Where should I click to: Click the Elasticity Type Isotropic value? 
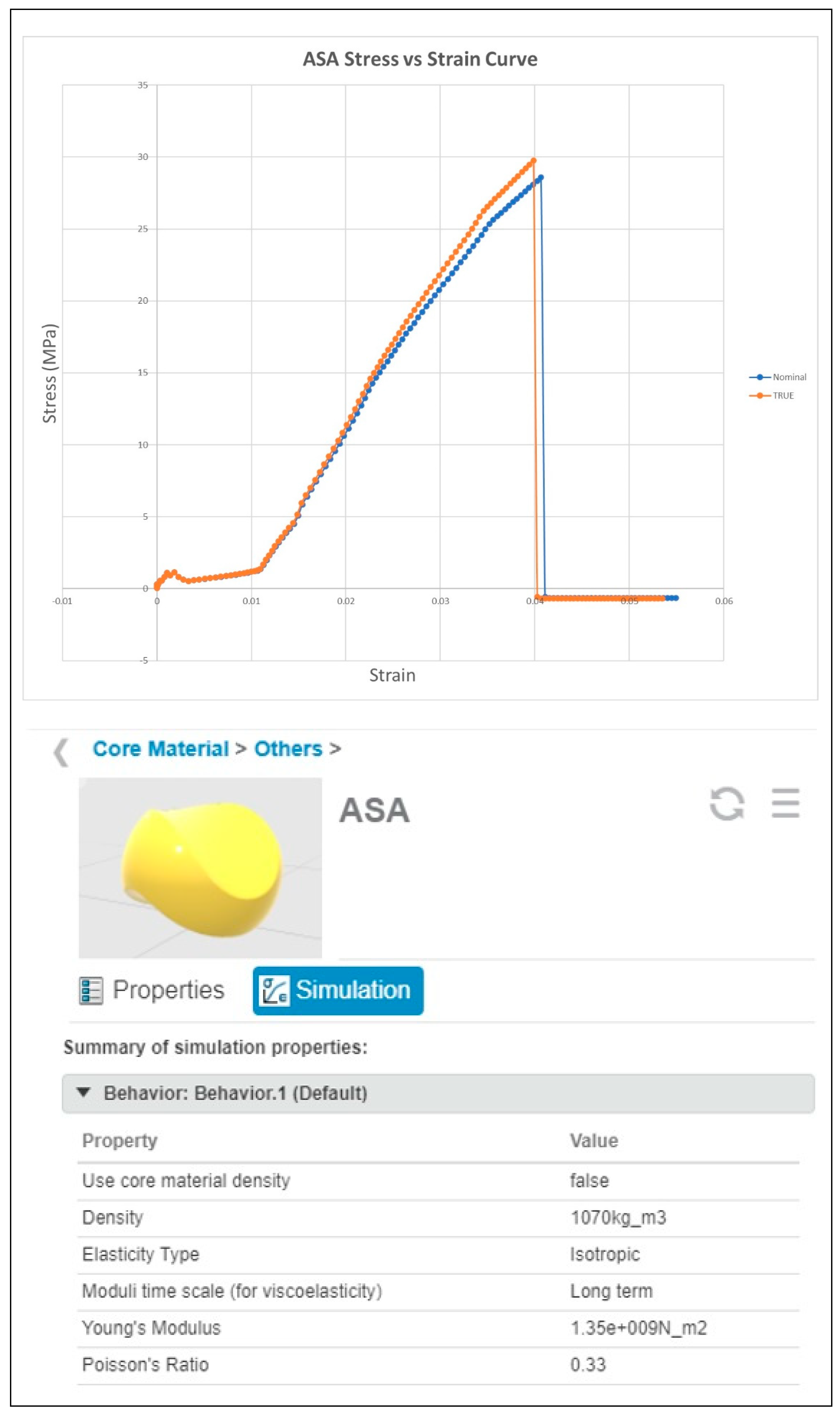(x=605, y=1254)
